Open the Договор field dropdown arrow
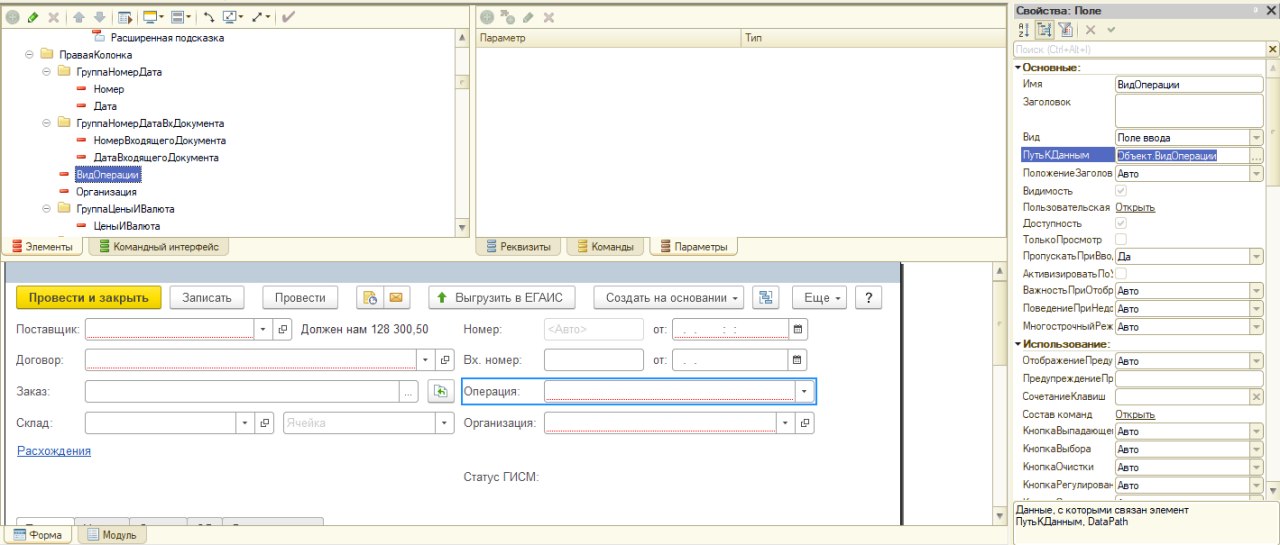This screenshot has width=1280, height=545. 426,360
